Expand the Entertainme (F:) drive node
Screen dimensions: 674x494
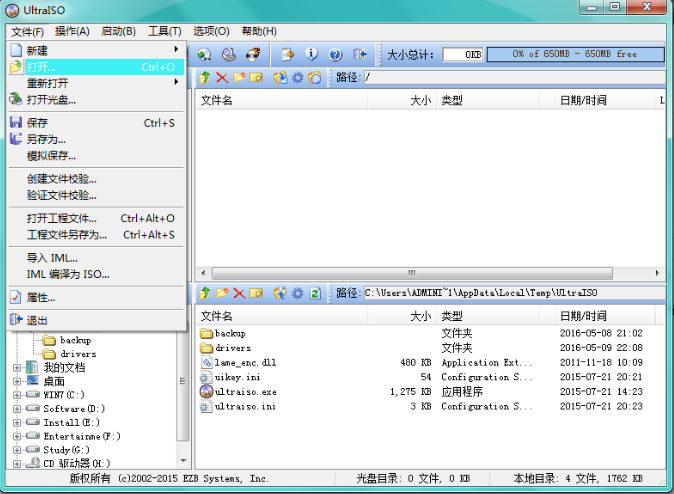coord(17,436)
